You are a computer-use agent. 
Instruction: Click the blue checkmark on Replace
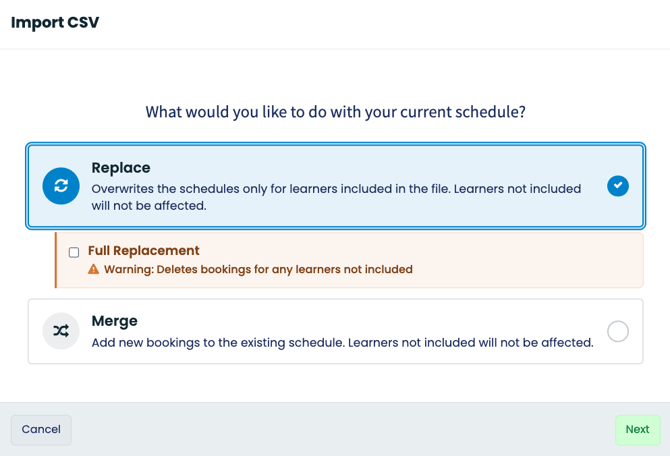point(618,186)
